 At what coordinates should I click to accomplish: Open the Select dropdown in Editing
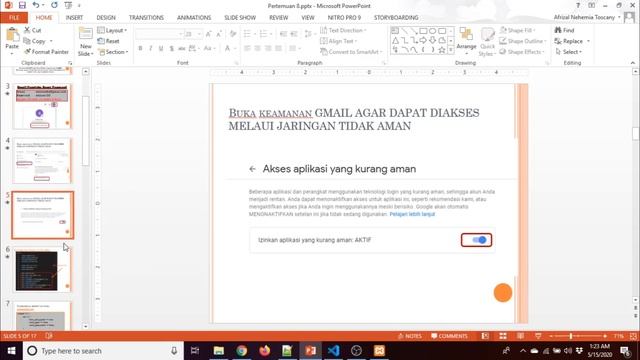(x=569, y=52)
